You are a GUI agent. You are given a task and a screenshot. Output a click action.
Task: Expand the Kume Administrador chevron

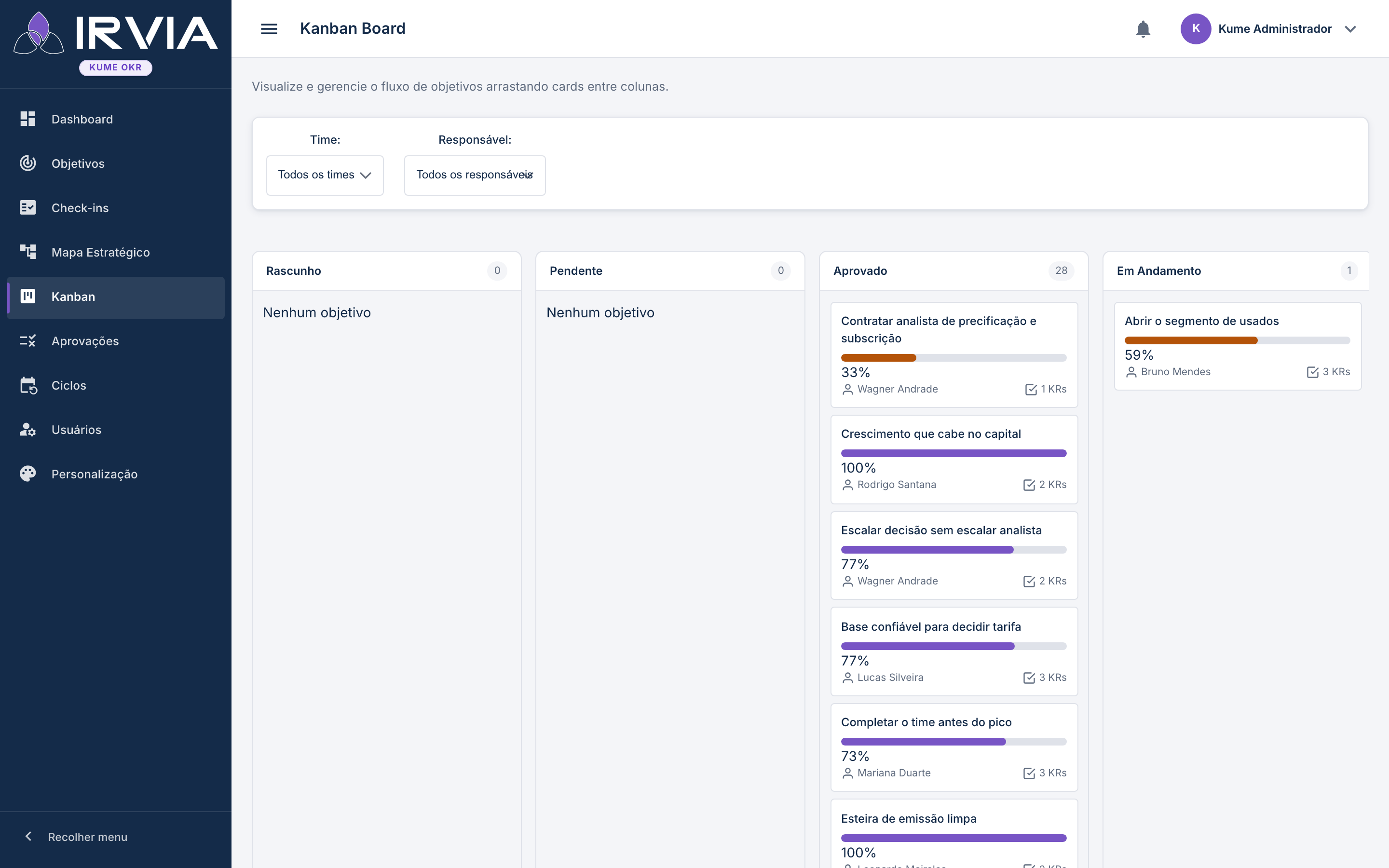click(x=1350, y=29)
